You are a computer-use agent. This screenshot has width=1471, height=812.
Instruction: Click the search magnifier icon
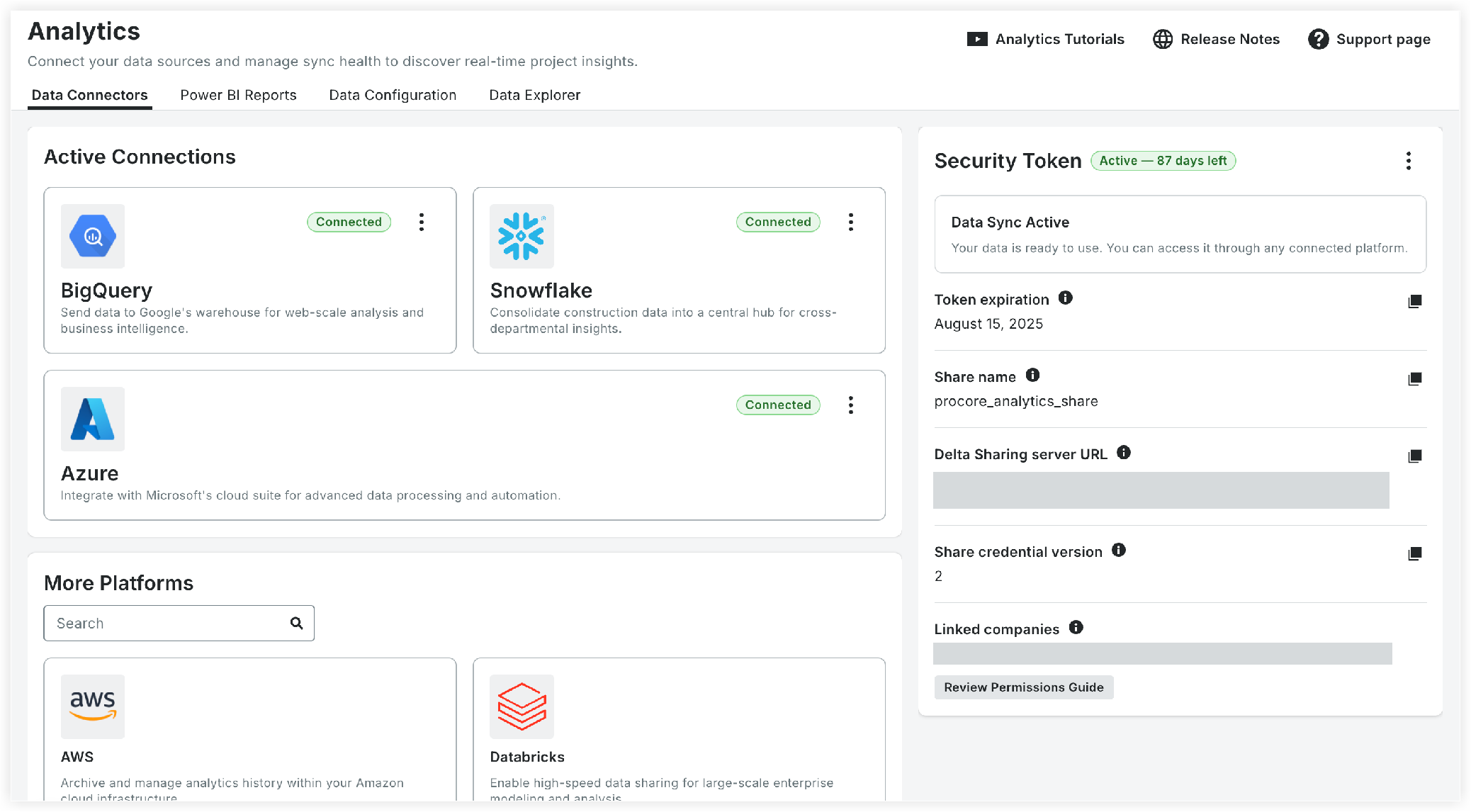click(x=296, y=623)
